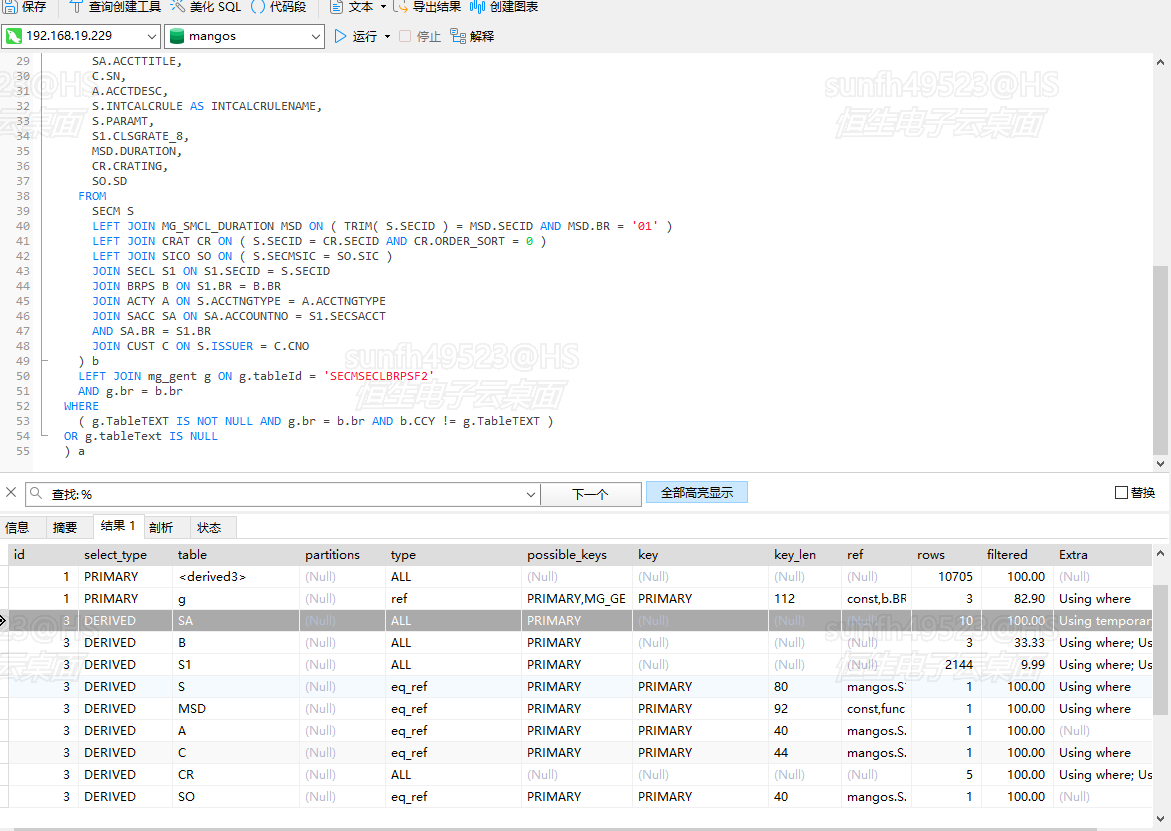Click the 下一个 (Next) find button
This screenshot has width=1171, height=831.
590,494
